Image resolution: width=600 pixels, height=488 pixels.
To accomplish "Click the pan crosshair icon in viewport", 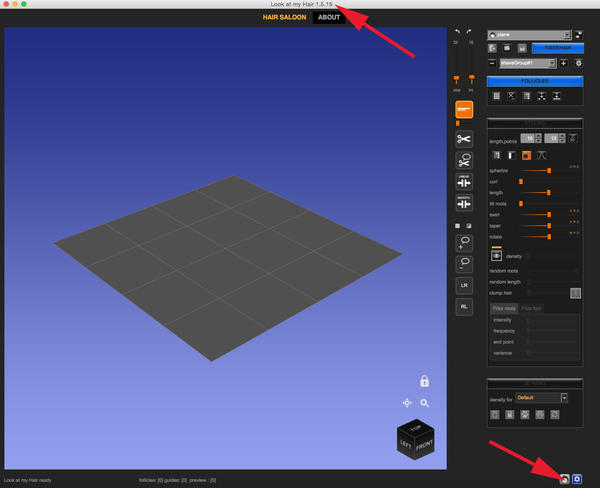I will click(x=407, y=403).
